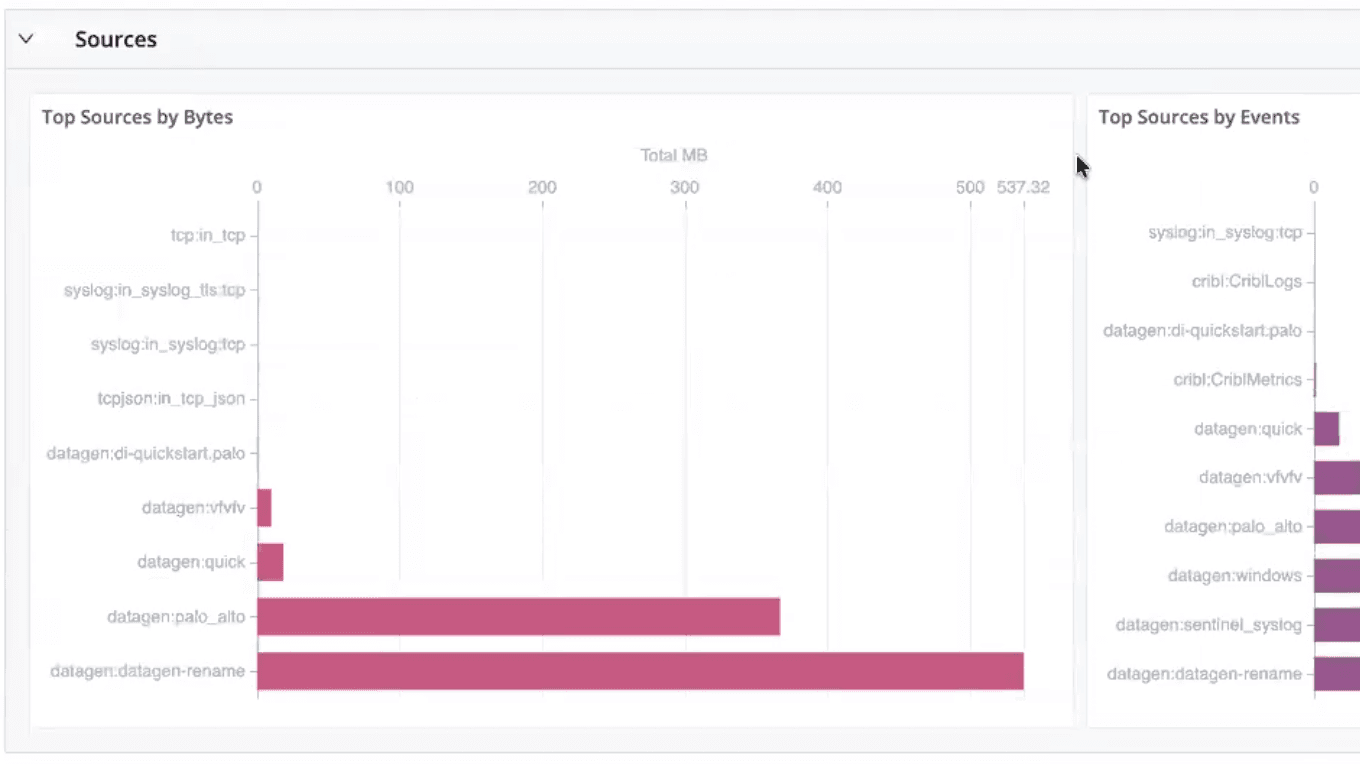This screenshot has height=764, width=1360.
Task: Select the datagen:vfvfv bytes bar
Action: (x=264, y=507)
